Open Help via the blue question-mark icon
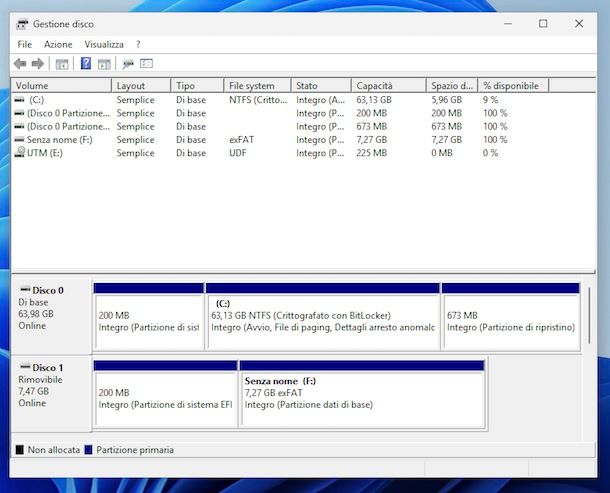The image size is (610, 493). tap(86, 64)
